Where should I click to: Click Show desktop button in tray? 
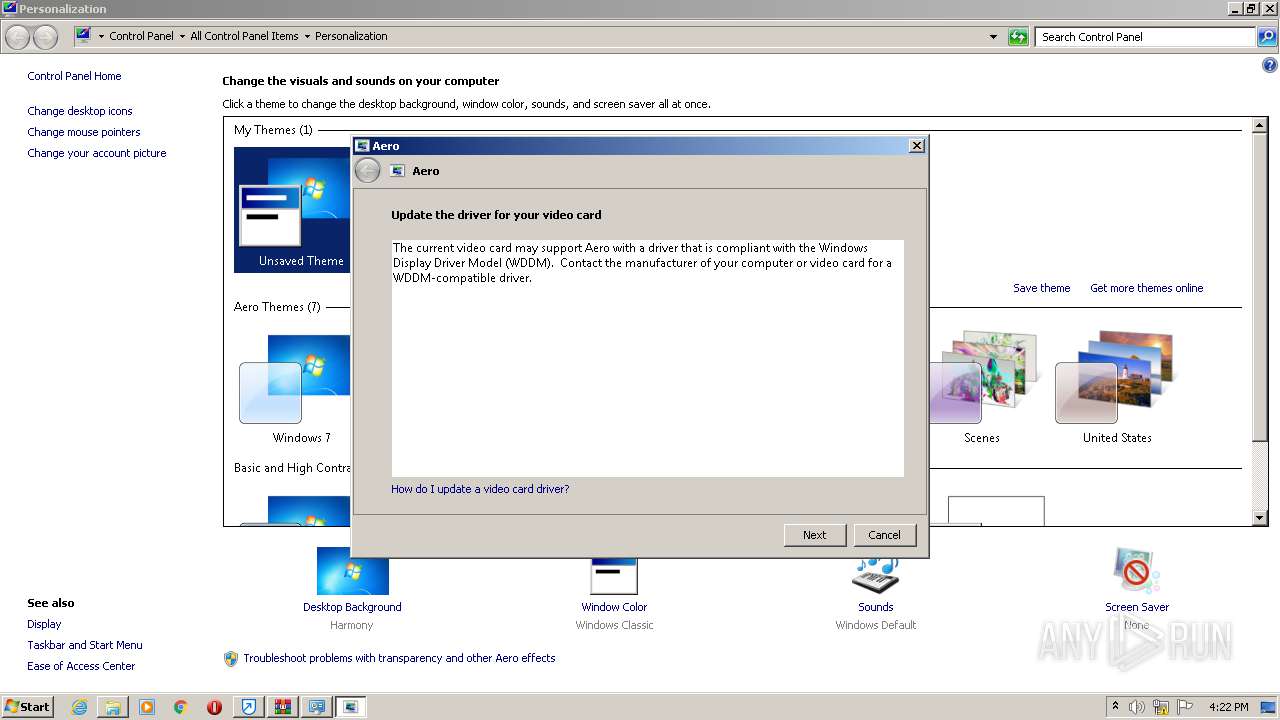(1268, 707)
